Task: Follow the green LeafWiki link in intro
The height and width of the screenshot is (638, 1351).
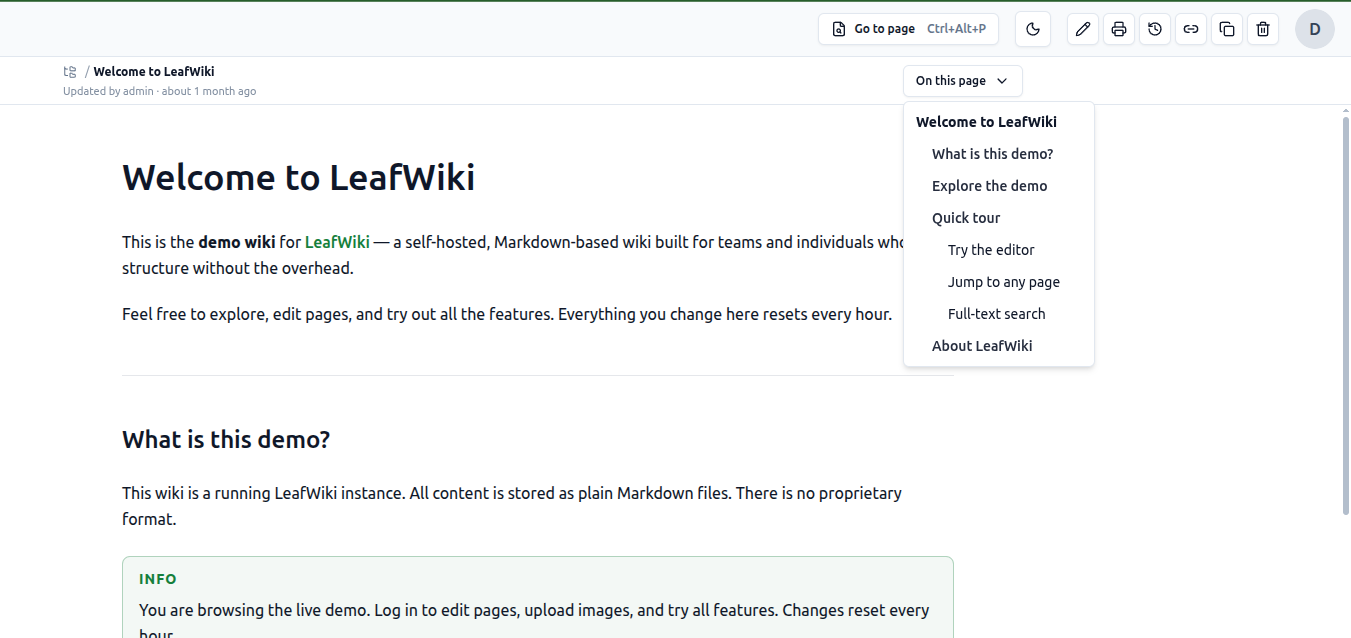Action: (337, 242)
